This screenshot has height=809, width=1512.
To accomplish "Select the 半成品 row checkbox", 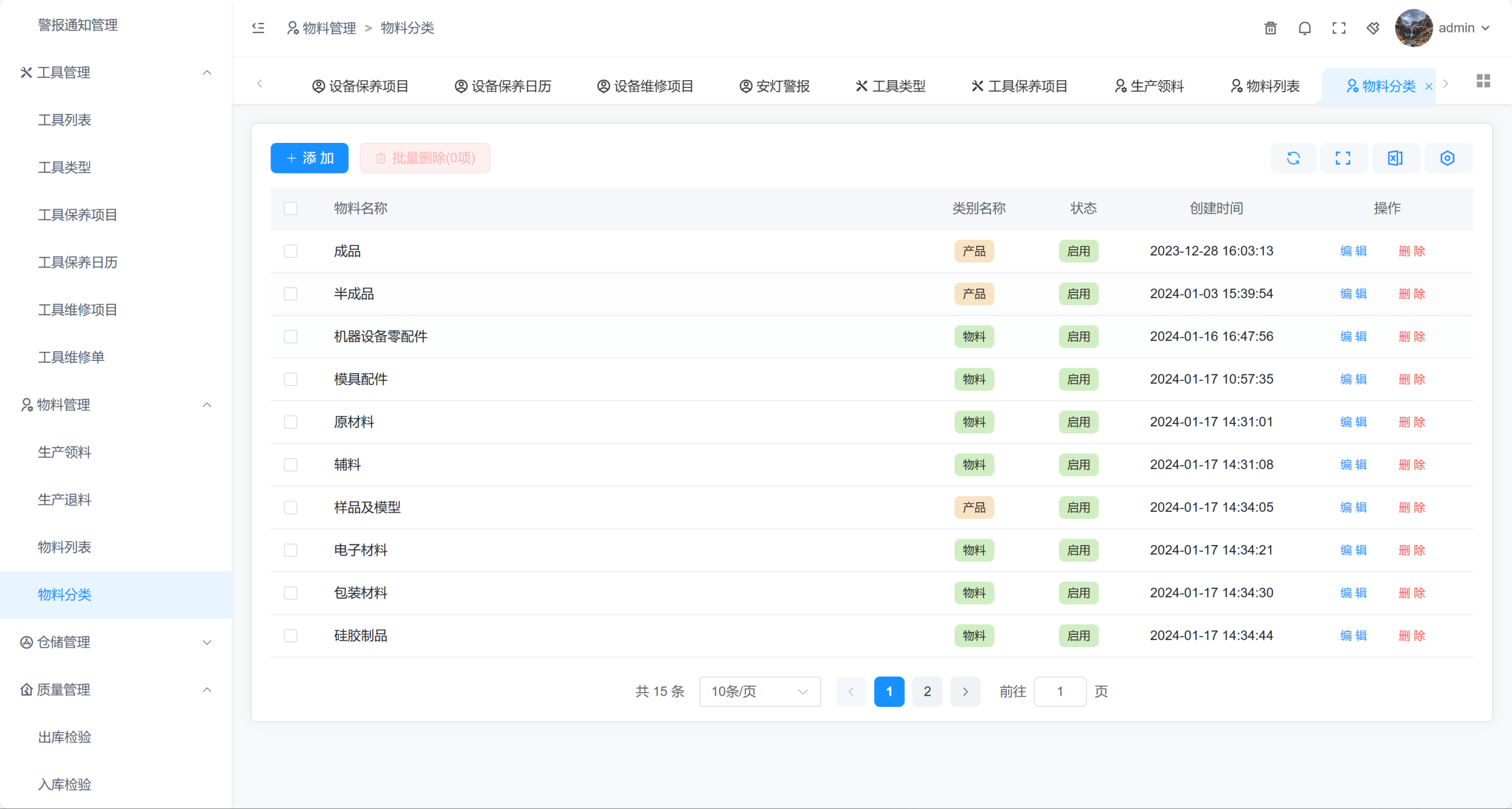I will click(291, 294).
